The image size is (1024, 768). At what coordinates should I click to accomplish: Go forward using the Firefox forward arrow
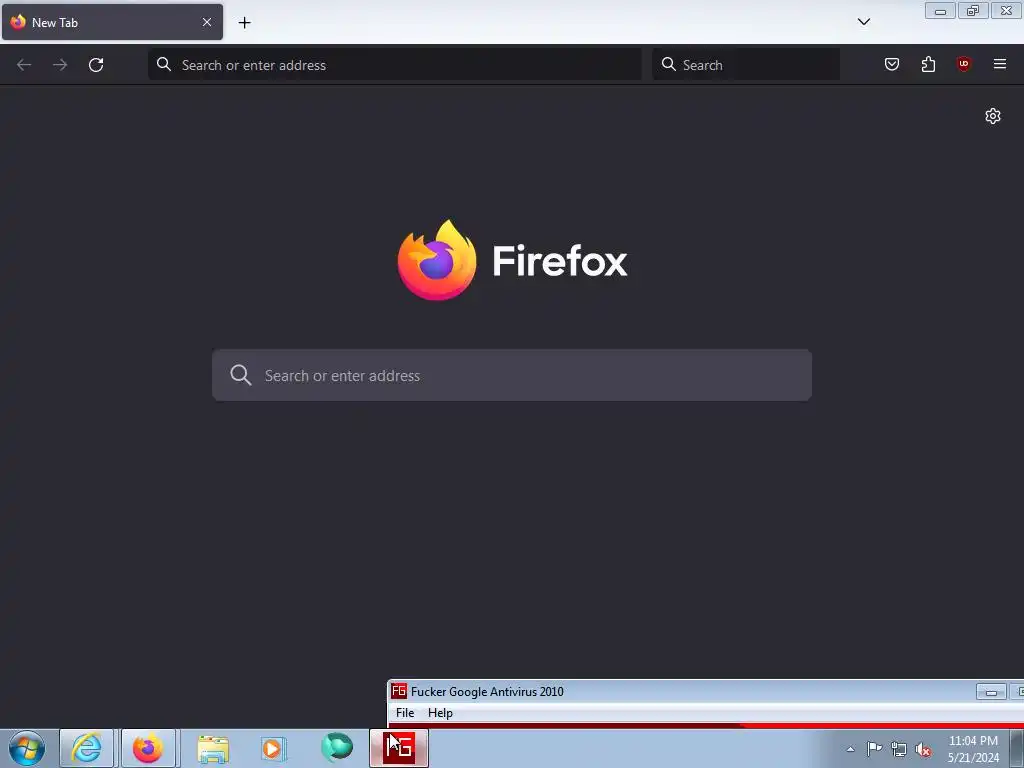click(x=60, y=65)
